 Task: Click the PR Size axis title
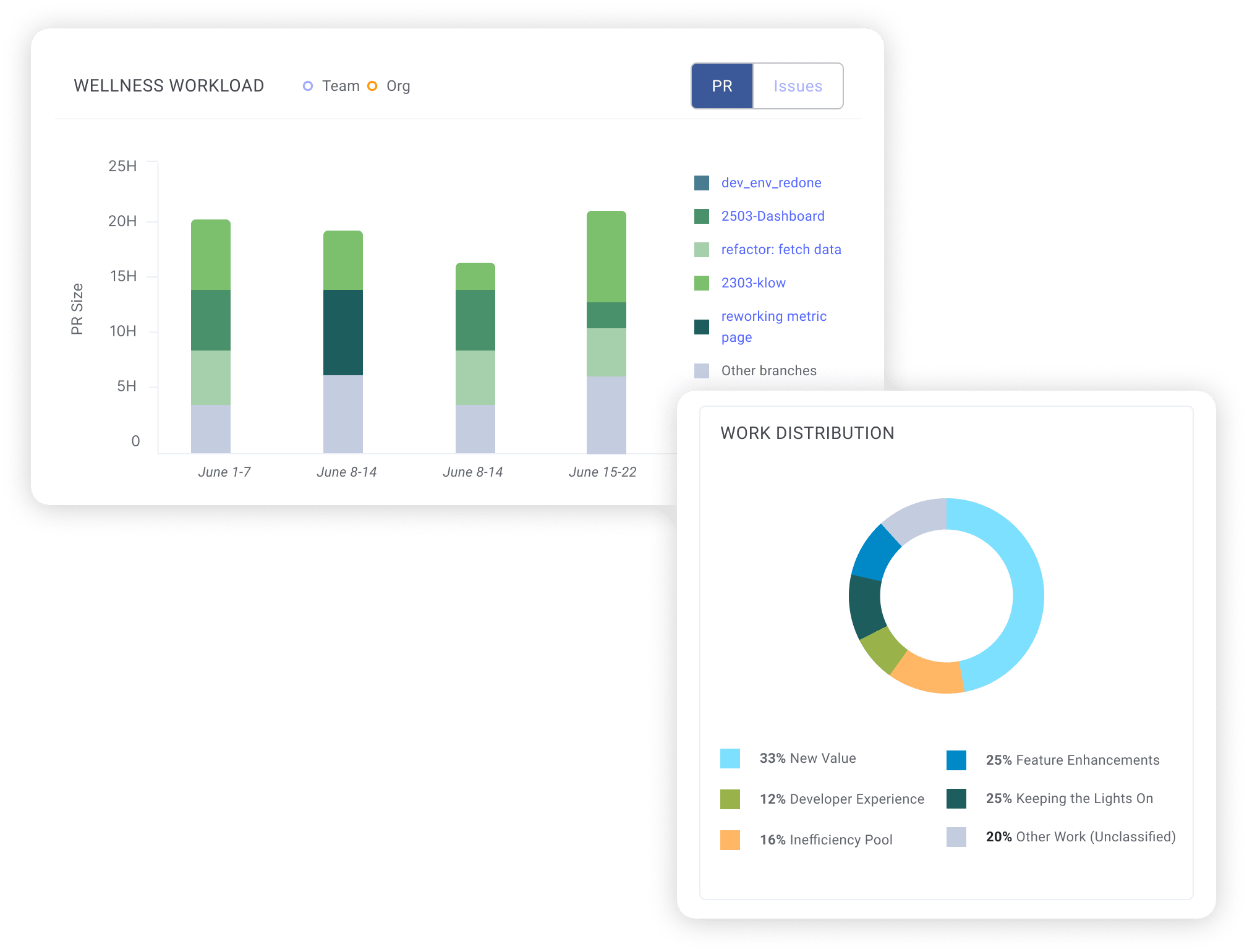77,309
